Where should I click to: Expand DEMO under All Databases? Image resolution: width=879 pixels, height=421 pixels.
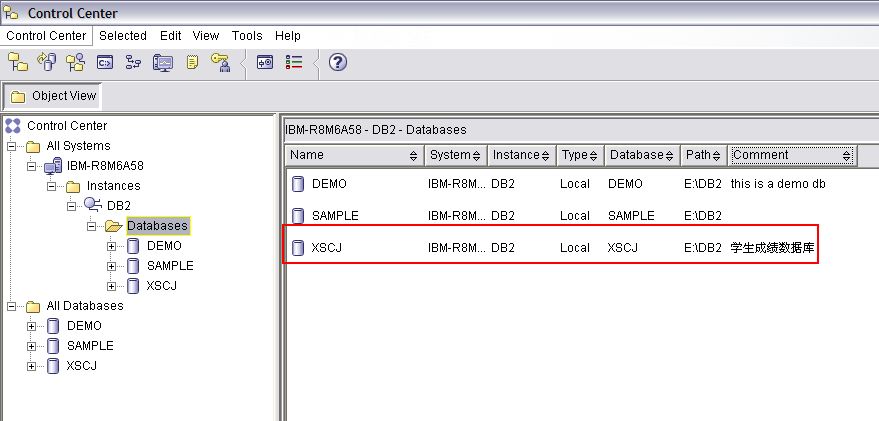coord(31,326)
